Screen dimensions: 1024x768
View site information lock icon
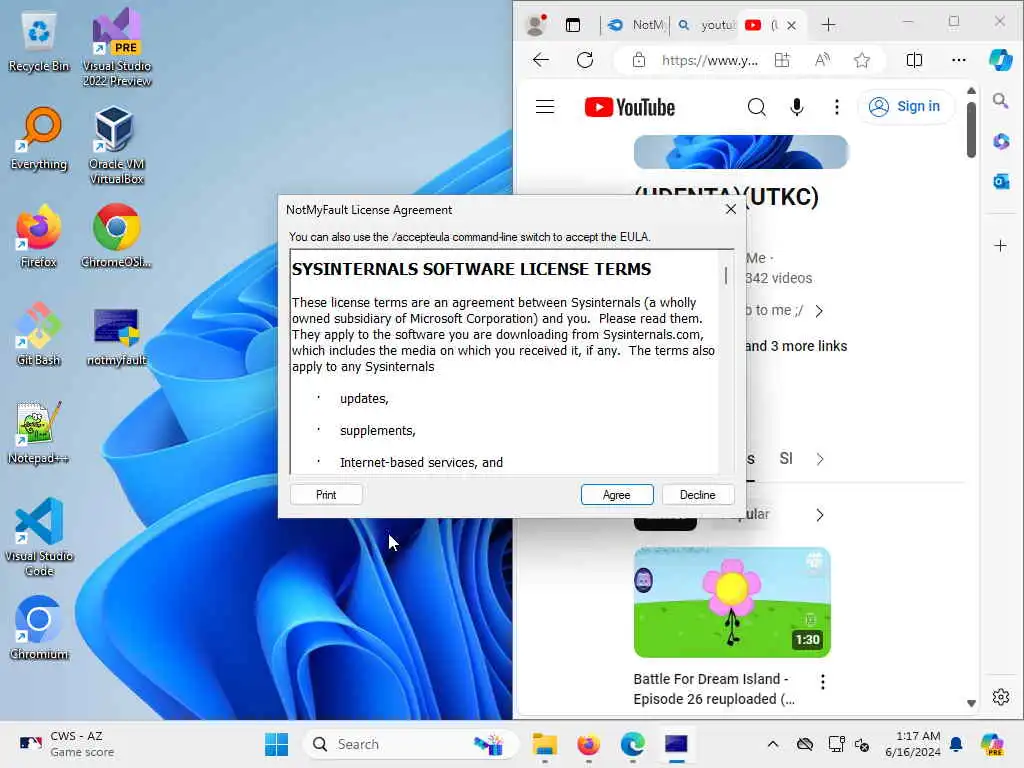(x=639, y=60)
